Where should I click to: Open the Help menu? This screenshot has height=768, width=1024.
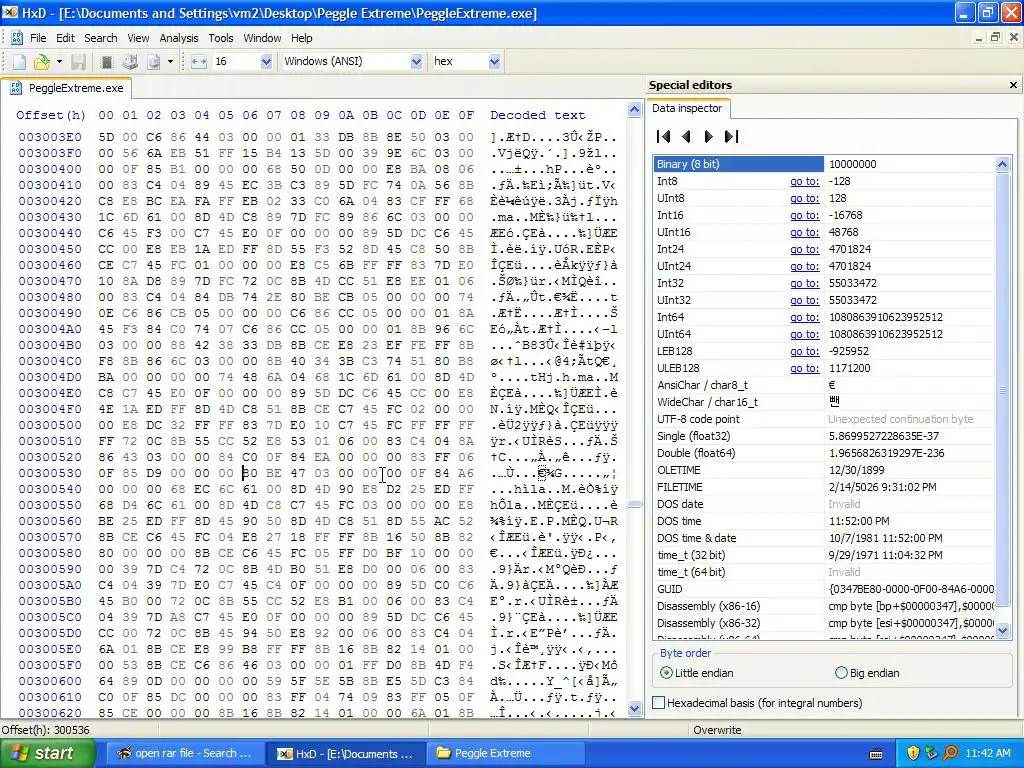(x=302, y=38)
